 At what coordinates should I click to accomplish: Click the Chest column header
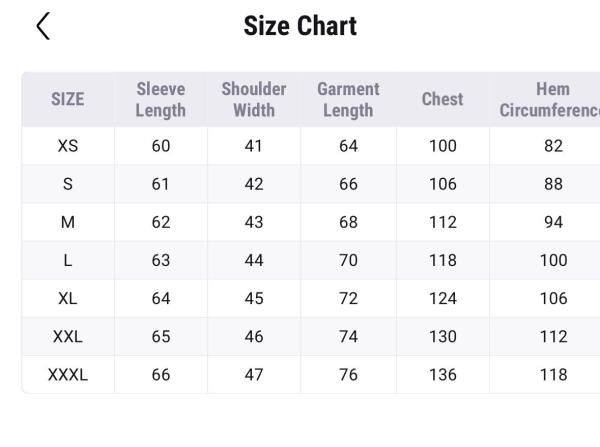(x=442, y=99)
